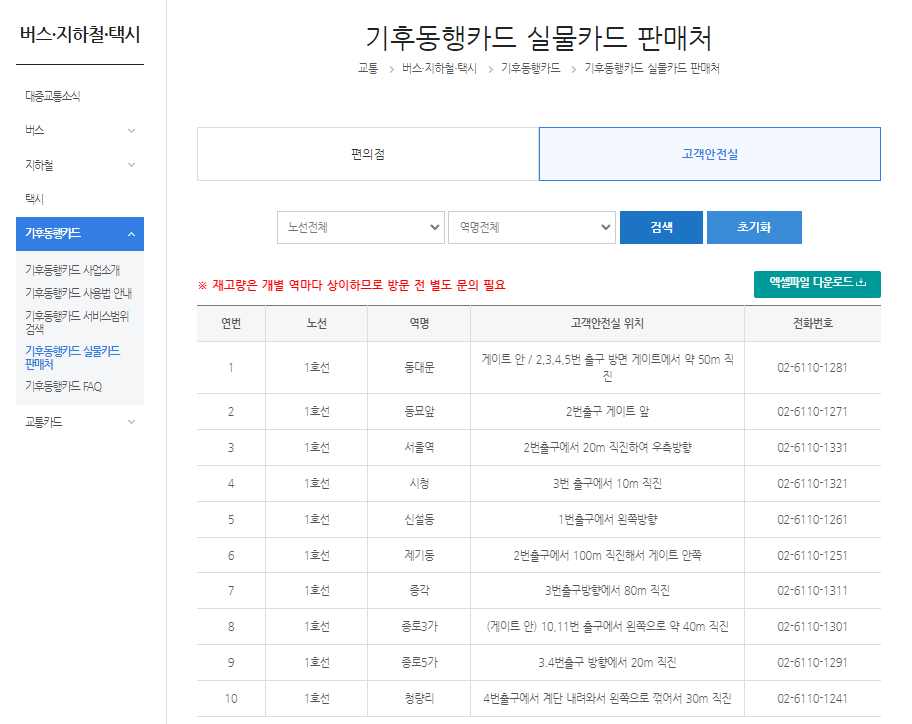Click location text 2번출구 게이트 앞
This screenshot has width=912, height=724.
pyautogui.click(x=607, y=412)
